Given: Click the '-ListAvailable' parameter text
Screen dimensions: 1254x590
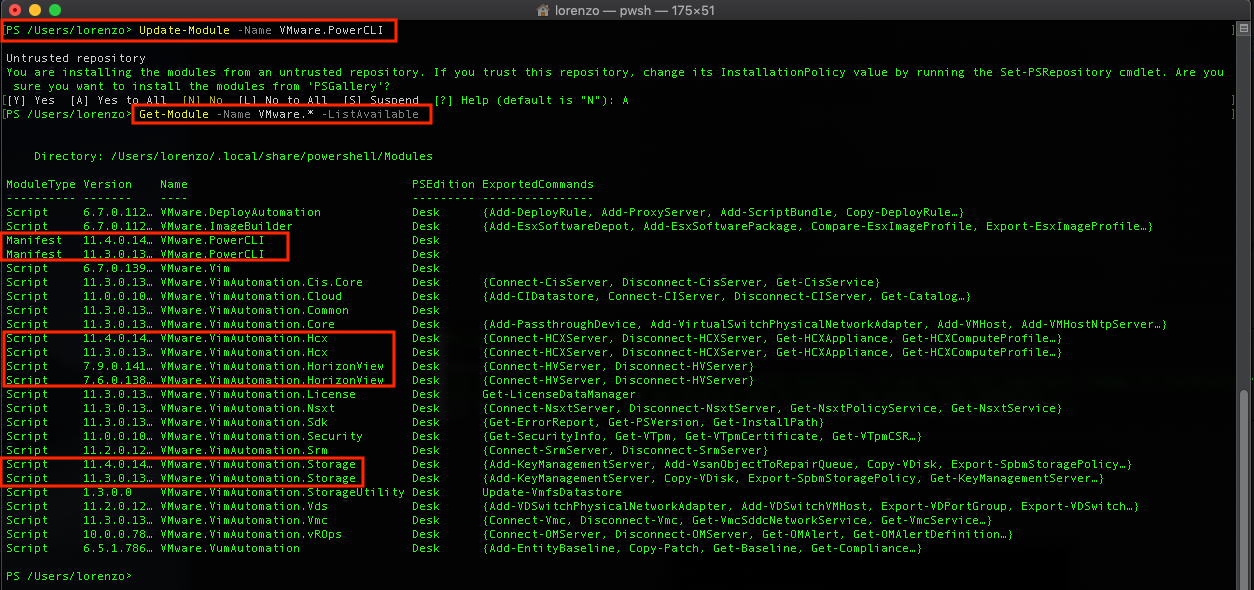Looking at the screenshot, I should 370,114.
